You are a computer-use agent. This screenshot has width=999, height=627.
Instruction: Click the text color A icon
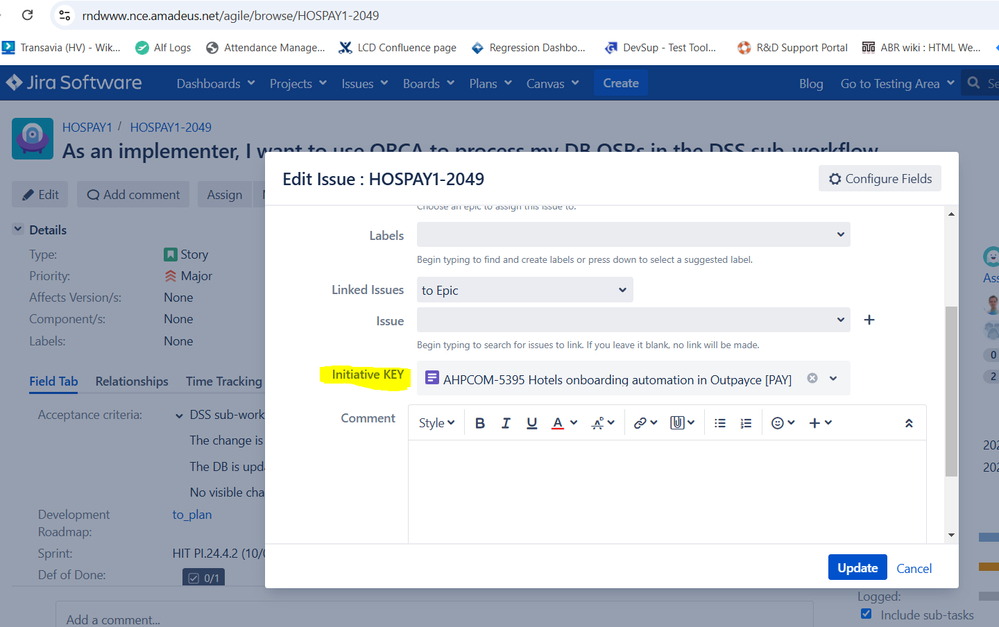pyautogui.click(x=557, y=423)
